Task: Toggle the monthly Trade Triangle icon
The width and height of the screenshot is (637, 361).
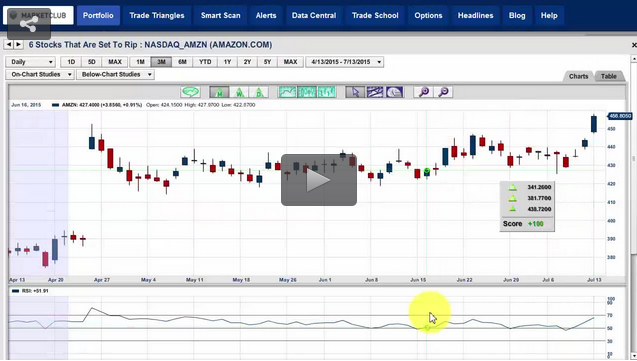Action: point(219,92)
